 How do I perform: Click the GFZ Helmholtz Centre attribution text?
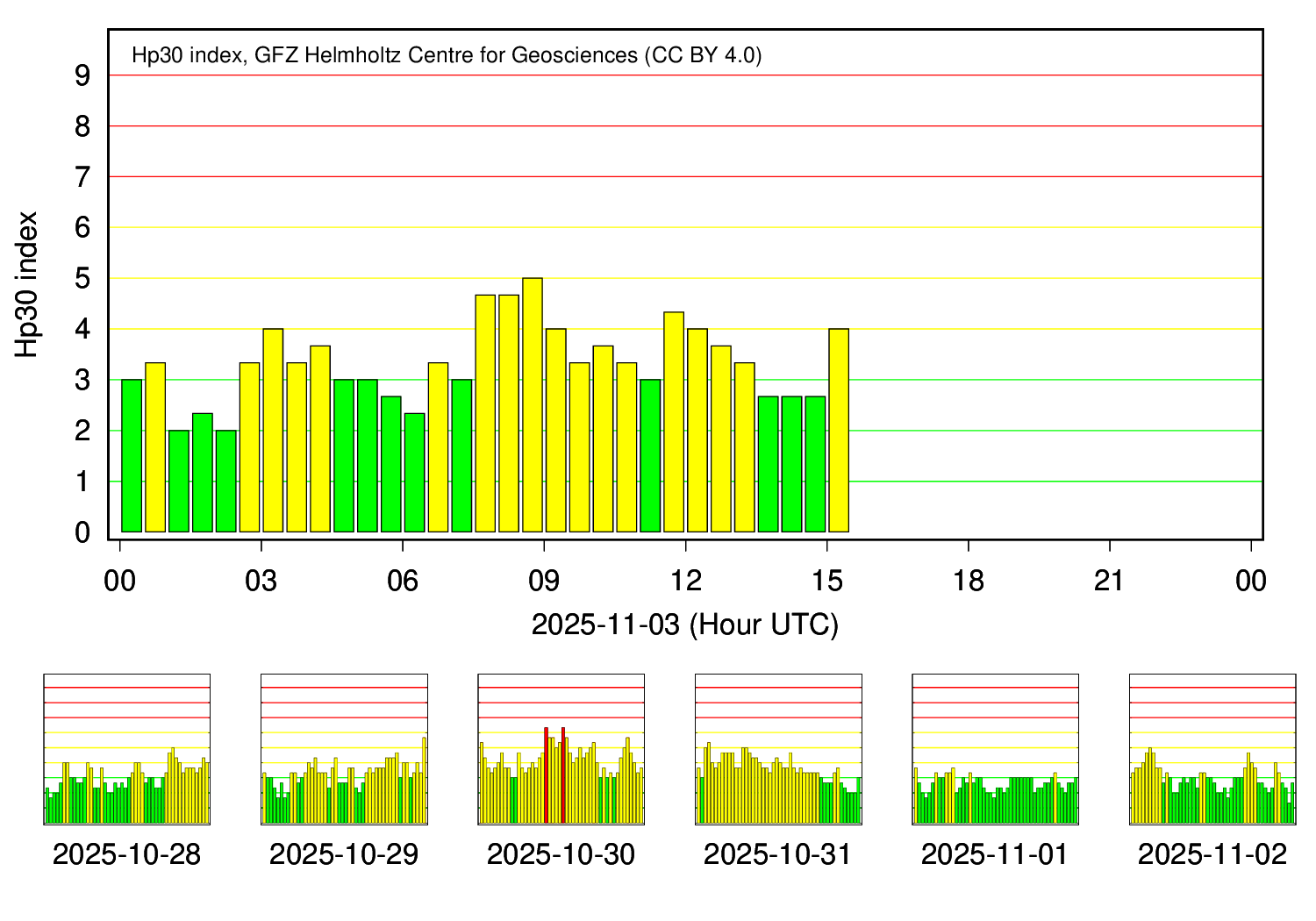447,55
